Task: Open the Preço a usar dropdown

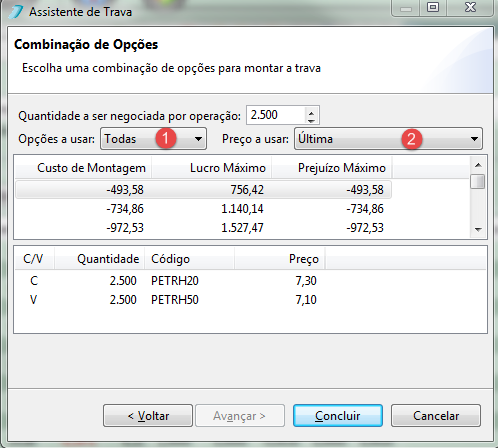Action: [388, 139]
